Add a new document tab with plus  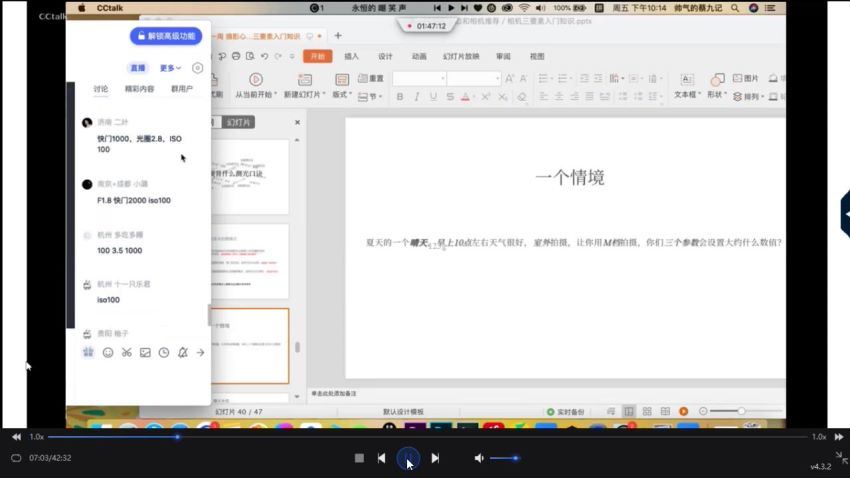pyautogui.click(x=338, y=36)
